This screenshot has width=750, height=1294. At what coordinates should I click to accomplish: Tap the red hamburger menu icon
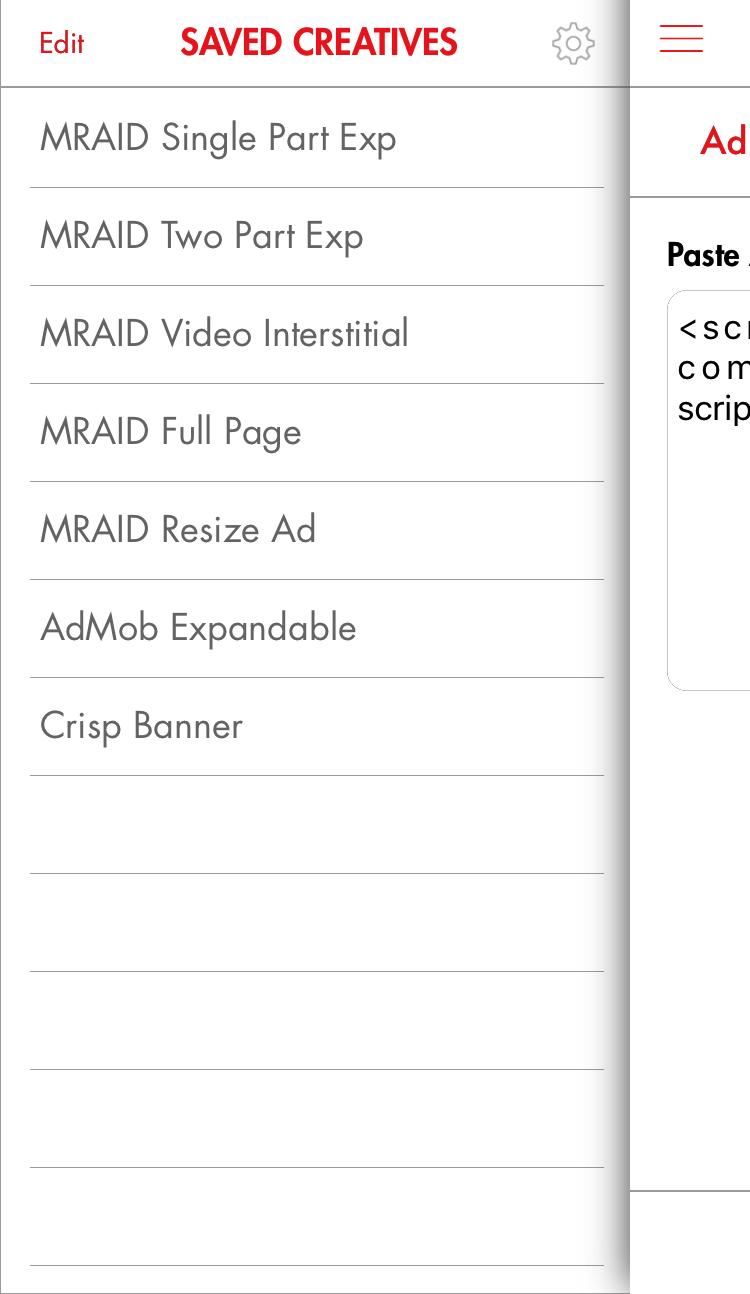click(x=681, y=39)
